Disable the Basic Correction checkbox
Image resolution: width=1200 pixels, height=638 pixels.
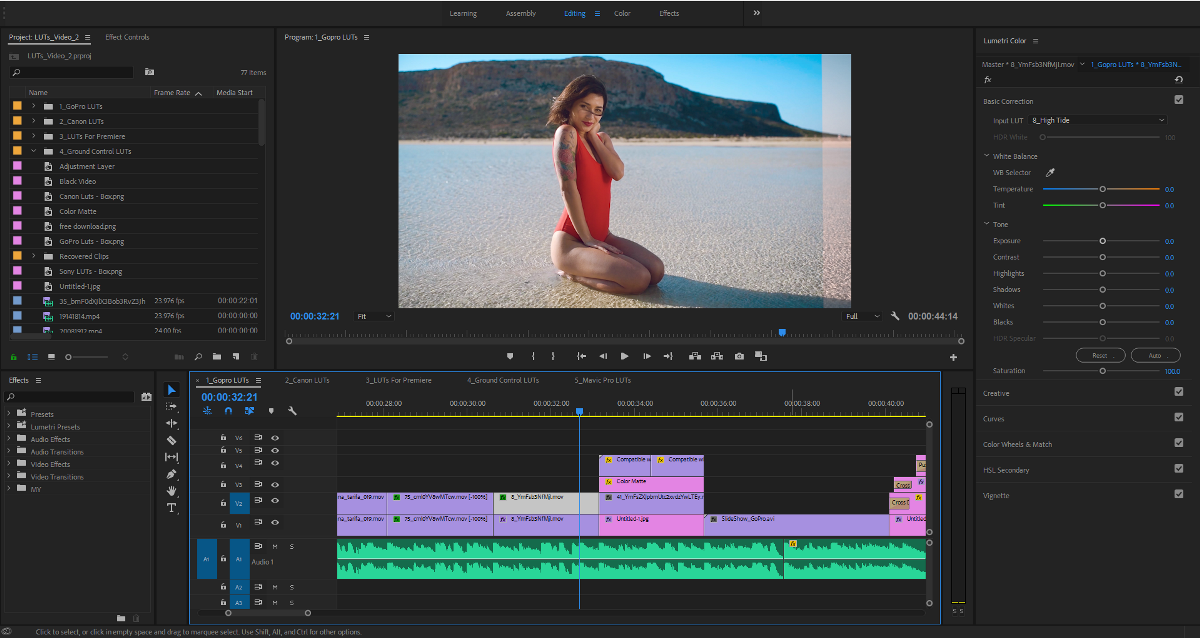1179,100
